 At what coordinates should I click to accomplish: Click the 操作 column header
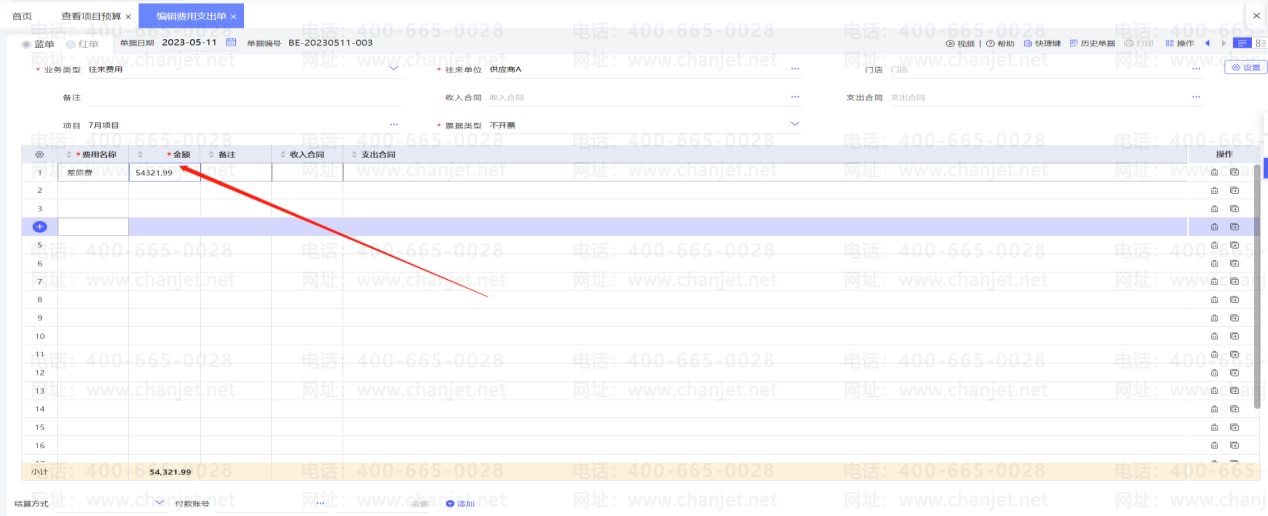tap(1224, 155)
